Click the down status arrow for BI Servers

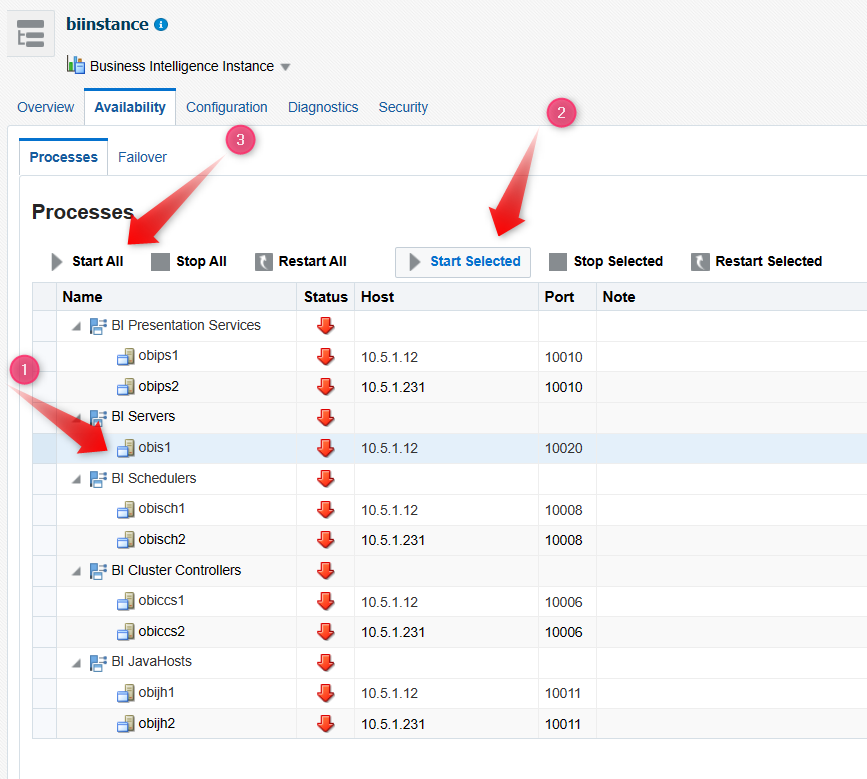coord(326,417)
